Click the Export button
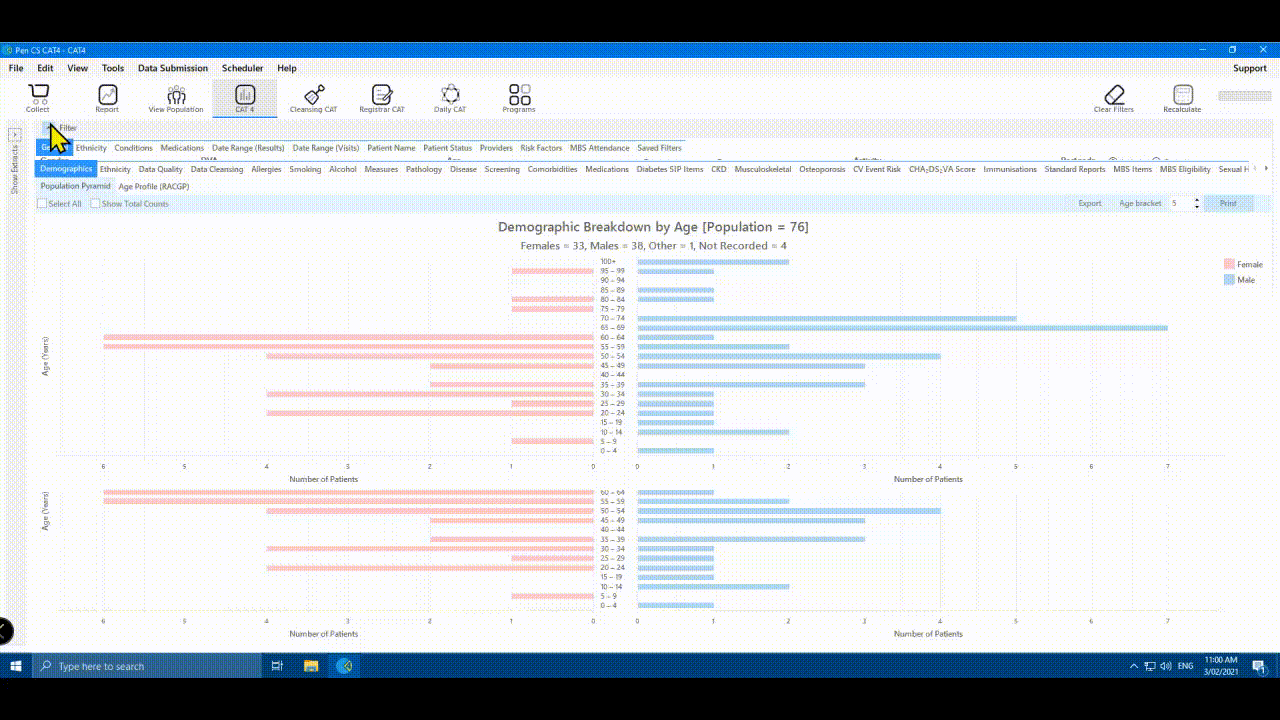The width and height of the screenshot is (1280, 720). (1090, 204)
